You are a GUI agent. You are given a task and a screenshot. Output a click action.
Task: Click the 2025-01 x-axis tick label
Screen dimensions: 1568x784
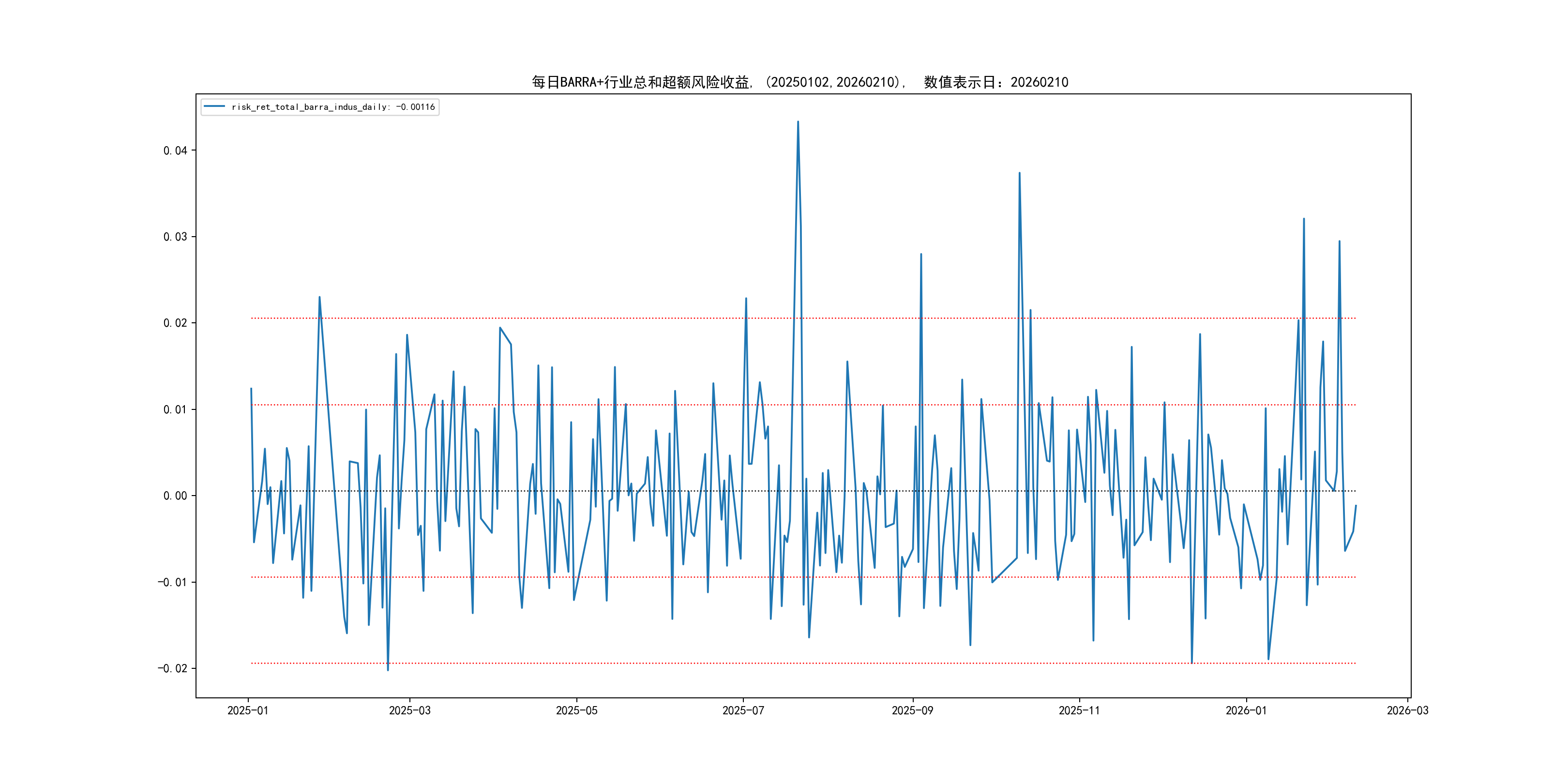248,710
